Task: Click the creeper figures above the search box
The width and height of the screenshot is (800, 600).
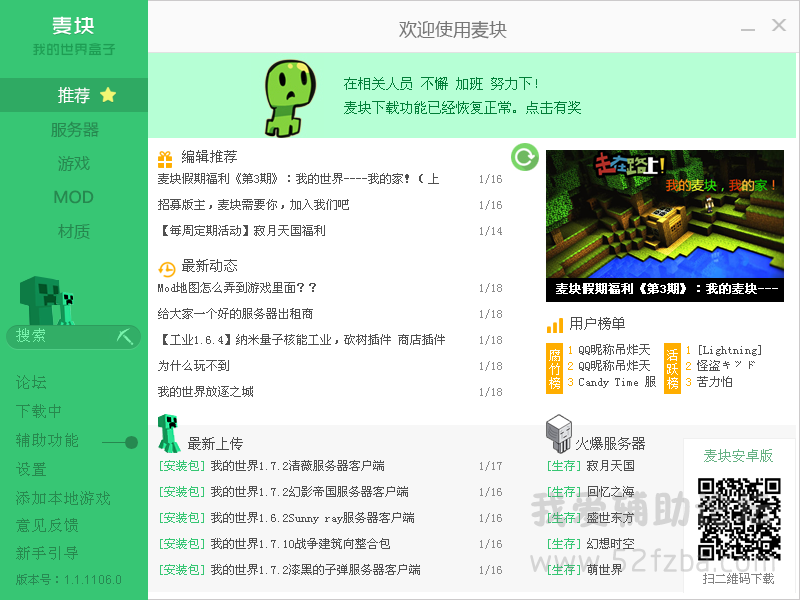Action: [x=47, y=301]
